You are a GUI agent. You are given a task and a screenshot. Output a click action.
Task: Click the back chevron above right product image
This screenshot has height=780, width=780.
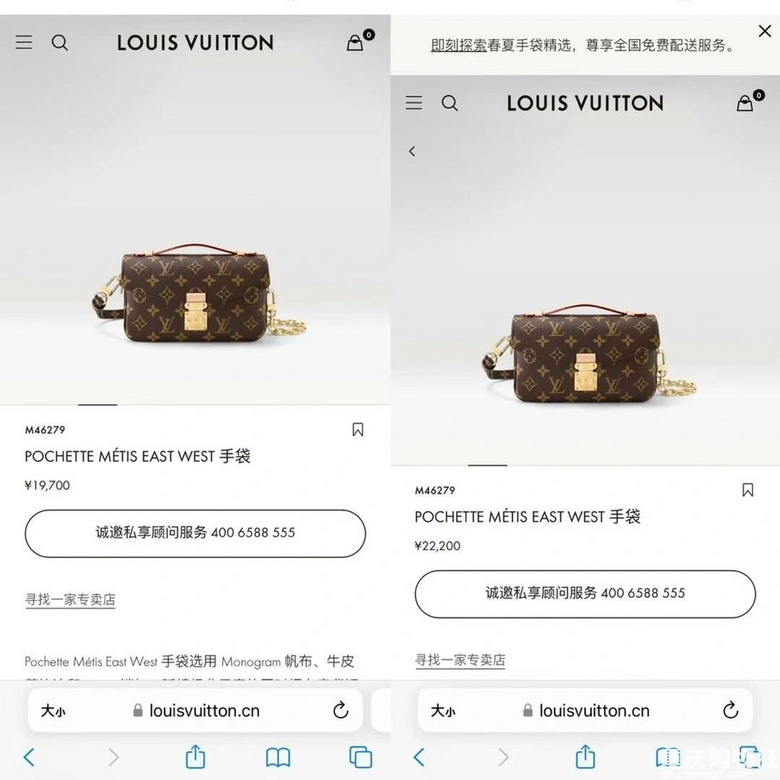pos(412,151)
